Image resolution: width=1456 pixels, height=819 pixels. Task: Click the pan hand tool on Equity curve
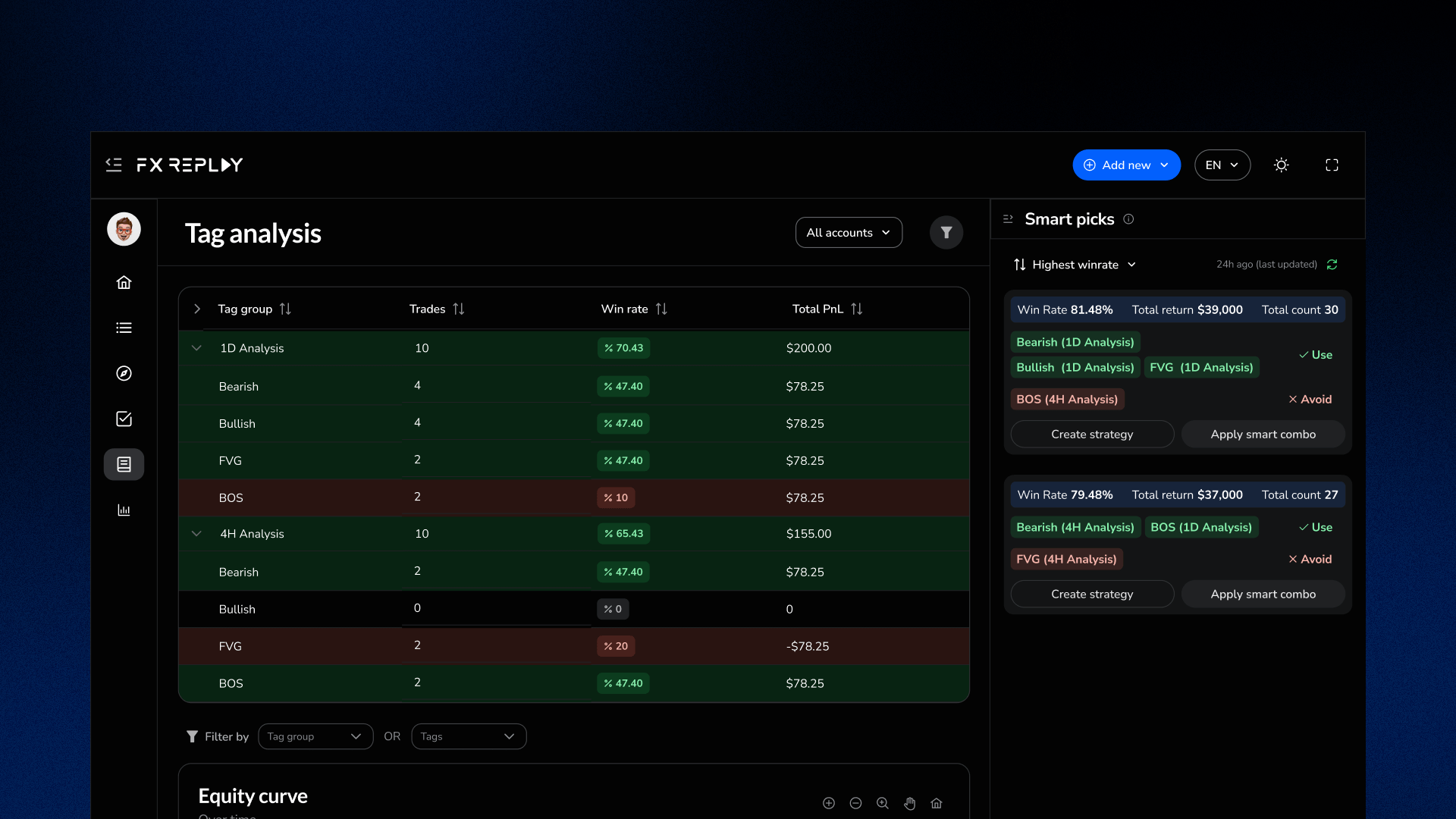[x=909, y=803]
